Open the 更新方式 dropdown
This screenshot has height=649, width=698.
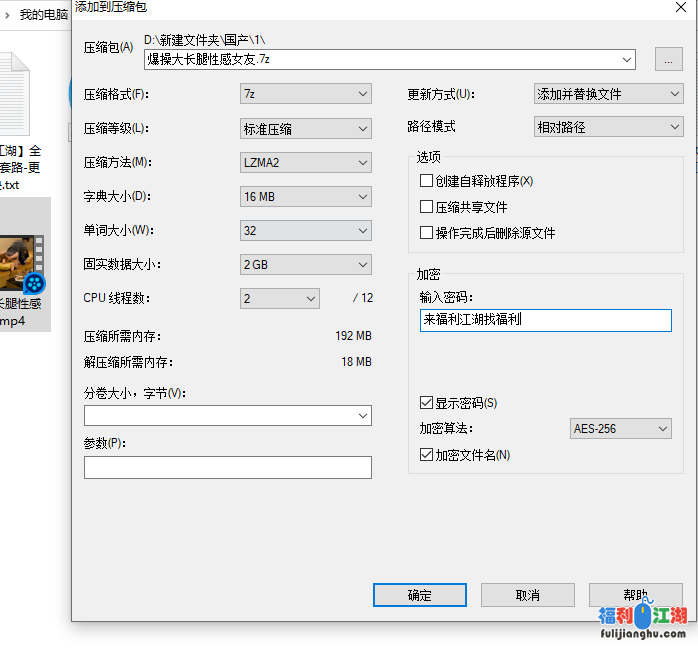click(x=608, y=94)
